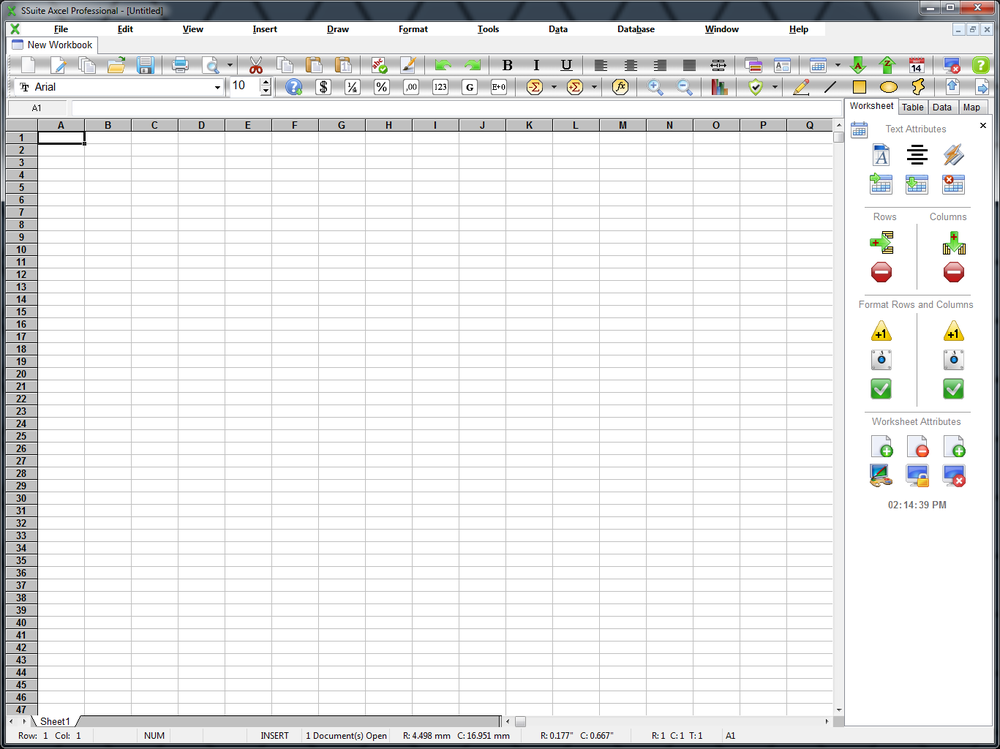1000x749 pixels.
Task: Undo with the green left arrow
Action: coord(443,65)
